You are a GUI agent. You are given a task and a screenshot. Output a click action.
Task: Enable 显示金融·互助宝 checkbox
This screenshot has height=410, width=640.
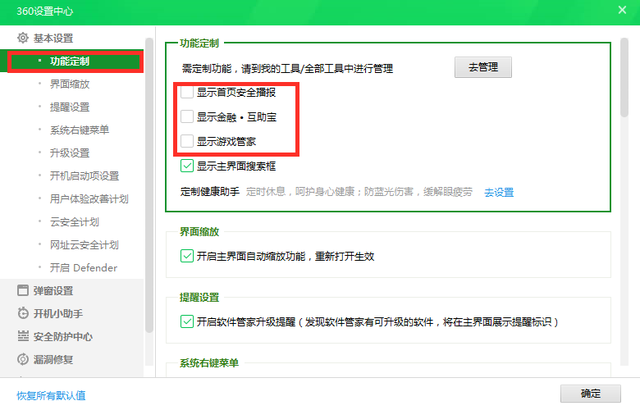(187, 117)
